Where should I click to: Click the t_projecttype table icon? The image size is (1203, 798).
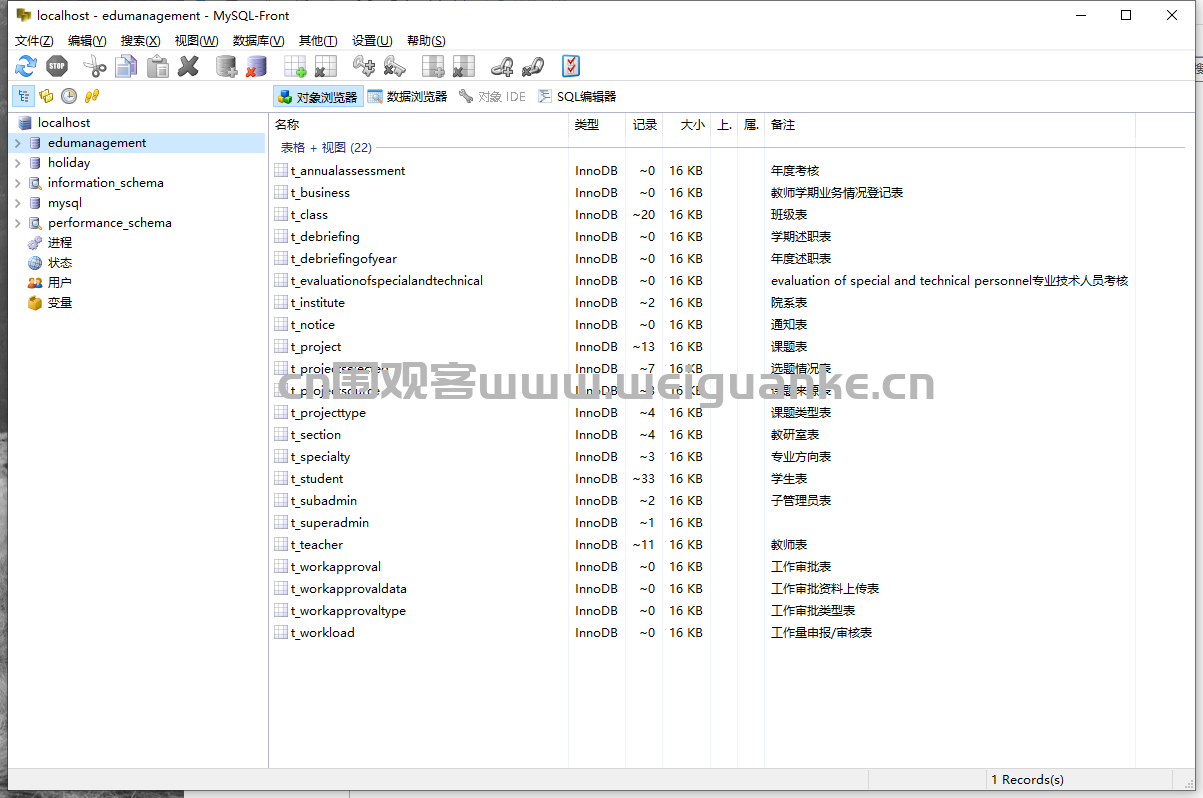tap(281, 413)
